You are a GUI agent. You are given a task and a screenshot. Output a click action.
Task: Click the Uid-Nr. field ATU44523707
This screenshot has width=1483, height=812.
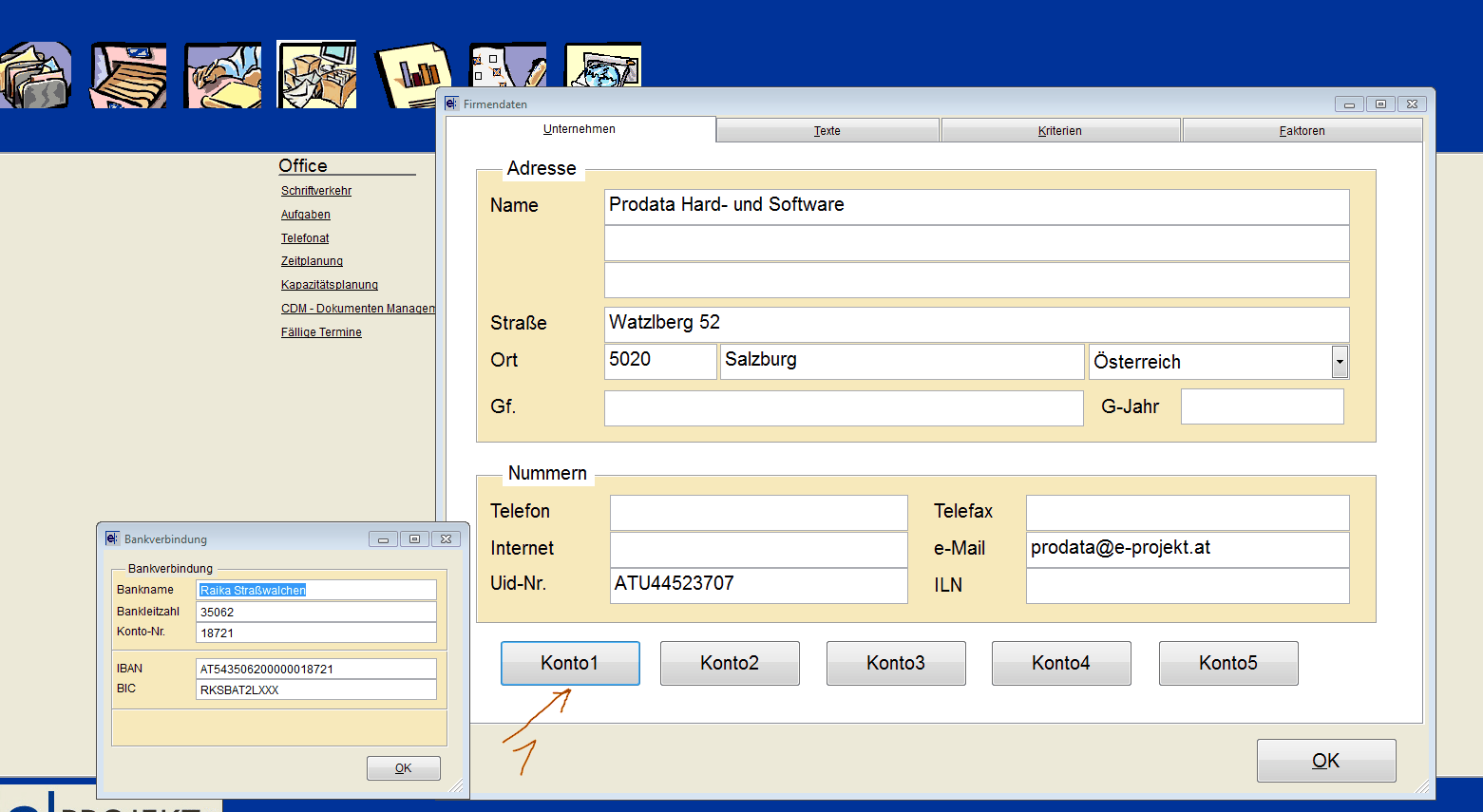point(759,586)
